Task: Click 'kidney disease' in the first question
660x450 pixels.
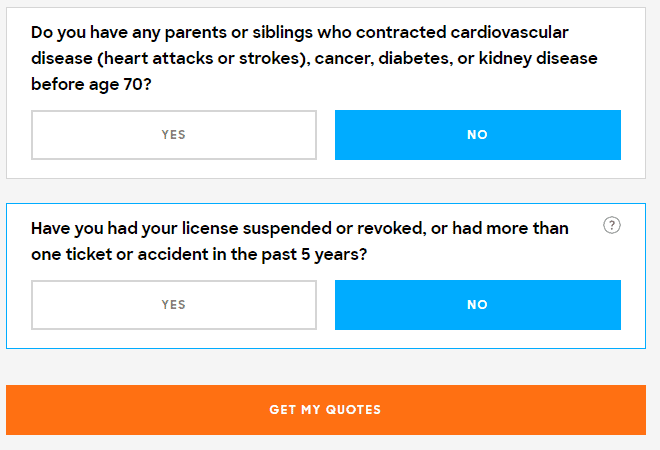Action: (x=538, y=59)
